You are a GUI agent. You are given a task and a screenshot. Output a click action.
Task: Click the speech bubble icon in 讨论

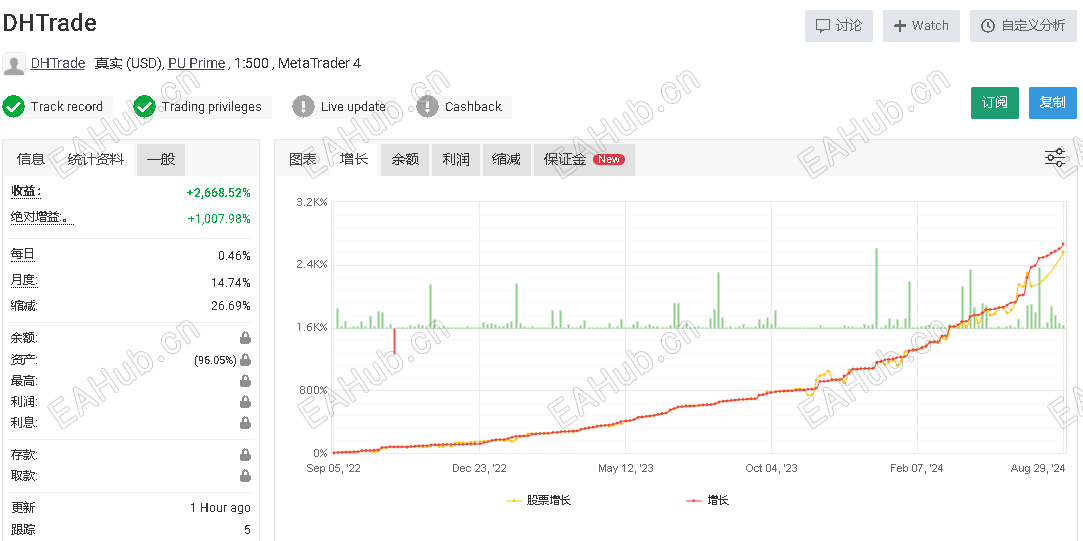click(823, 26)
